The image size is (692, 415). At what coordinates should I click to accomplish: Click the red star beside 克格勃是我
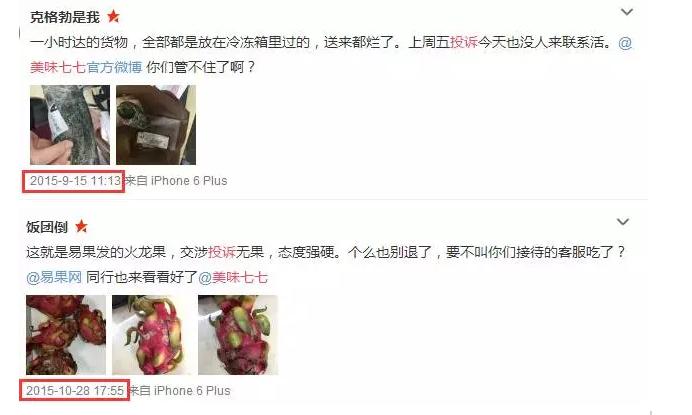coord(113,16)
